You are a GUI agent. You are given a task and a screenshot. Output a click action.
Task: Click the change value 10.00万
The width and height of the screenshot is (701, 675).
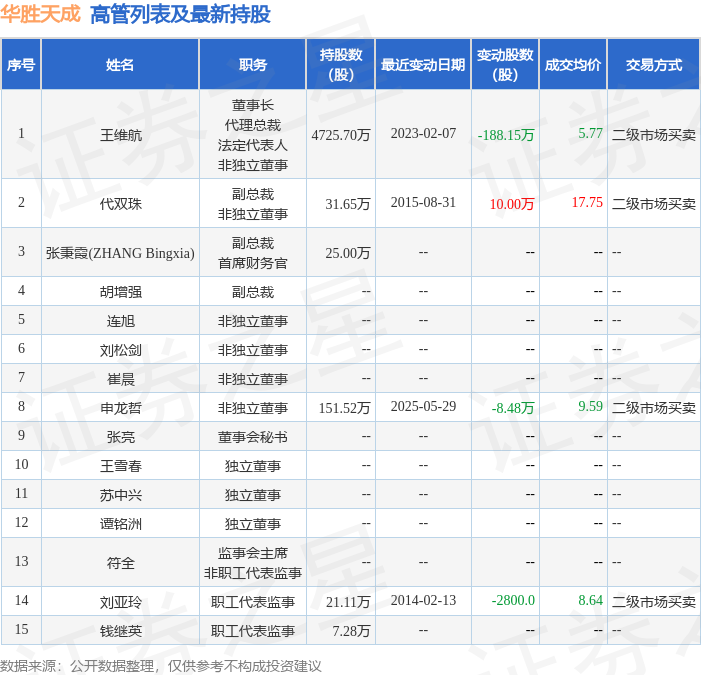click(x=512, y=204)
